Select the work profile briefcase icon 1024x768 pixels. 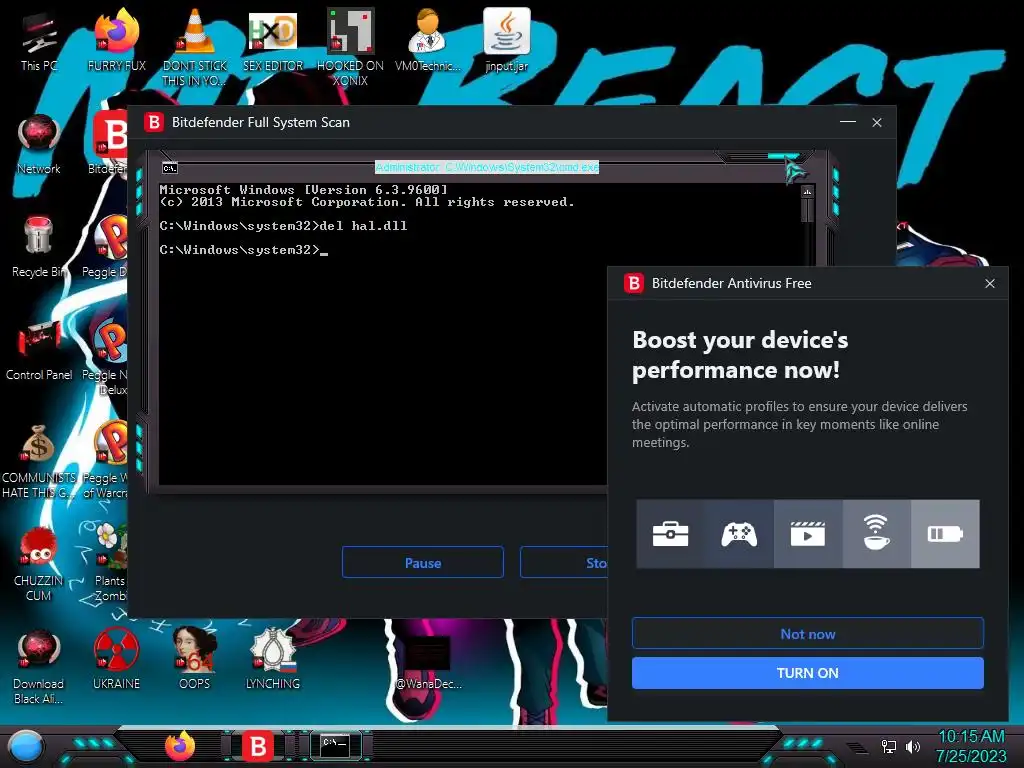[x=671, y=534]
